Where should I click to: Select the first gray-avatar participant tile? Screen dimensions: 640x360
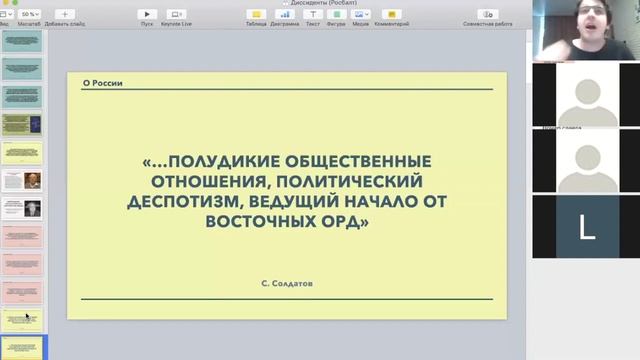[x=586, y=95]
